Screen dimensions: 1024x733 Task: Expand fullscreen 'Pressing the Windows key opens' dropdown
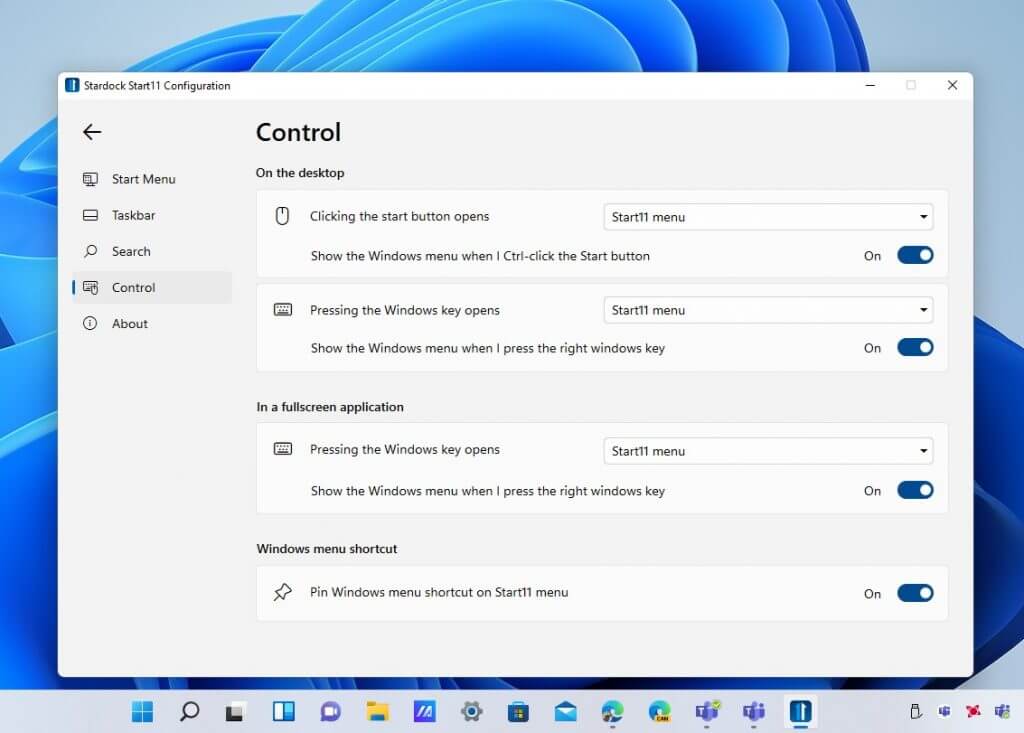pos(768,451)
